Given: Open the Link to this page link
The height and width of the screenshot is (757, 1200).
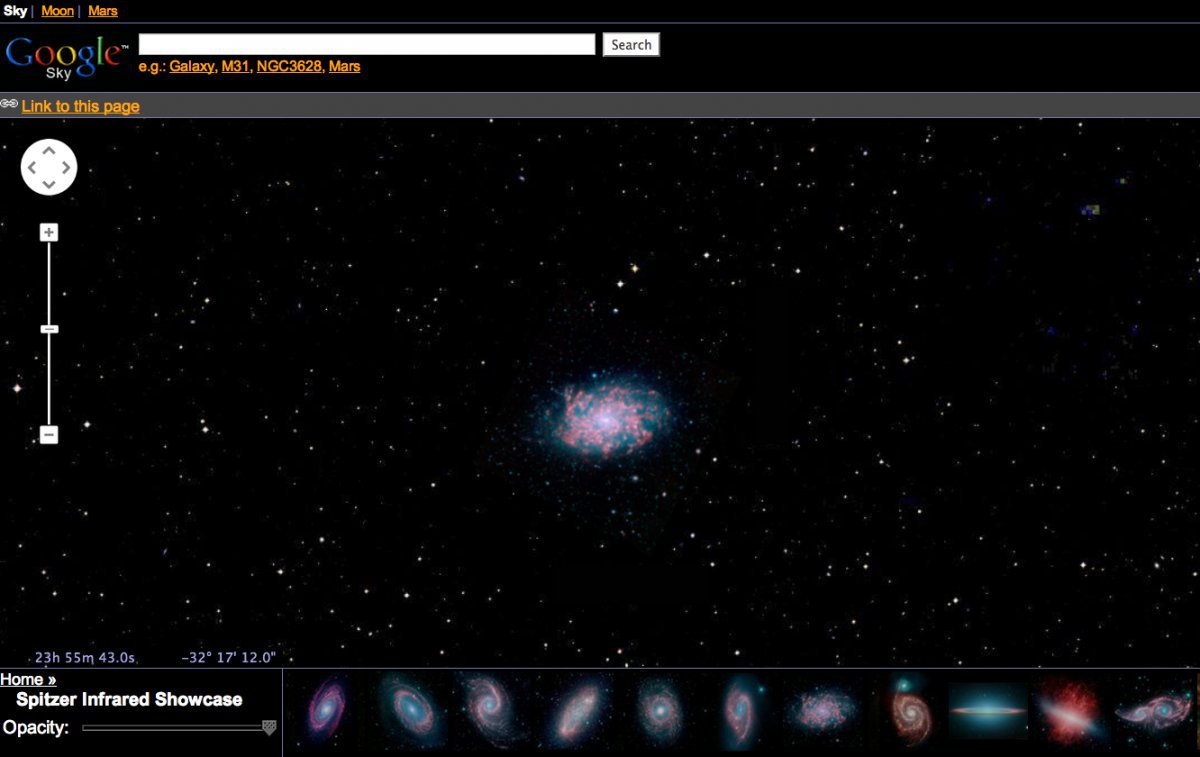Looking at the screenshot, I should click(x=81, y=106).
